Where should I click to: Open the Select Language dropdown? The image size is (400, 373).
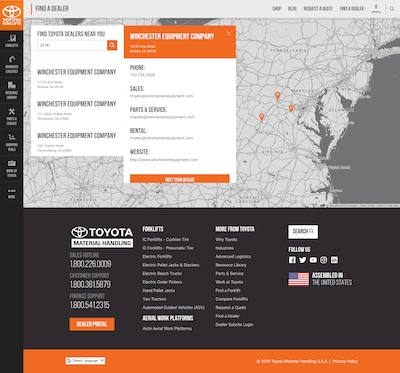[x=85, y=361]
